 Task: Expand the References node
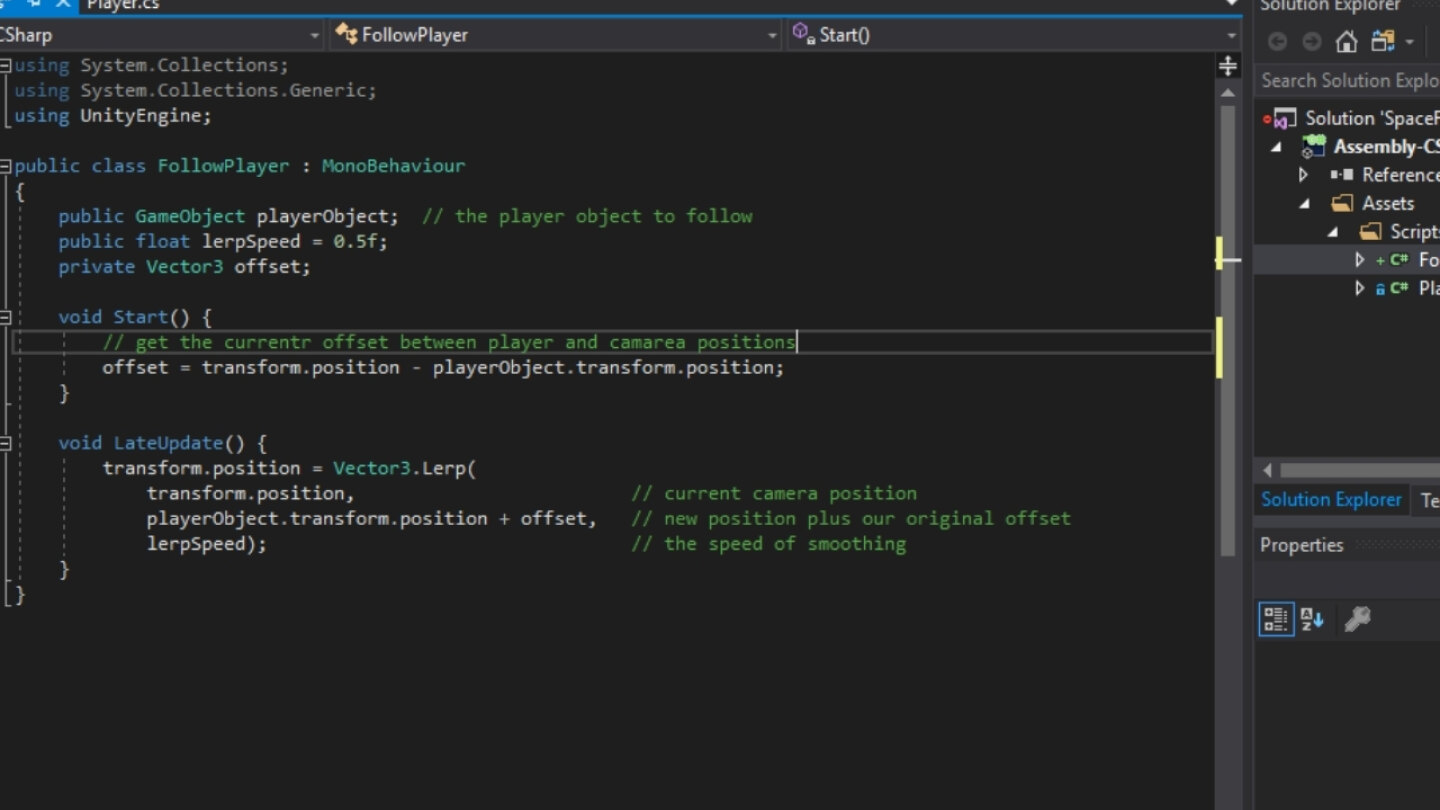coord(1303,175)
